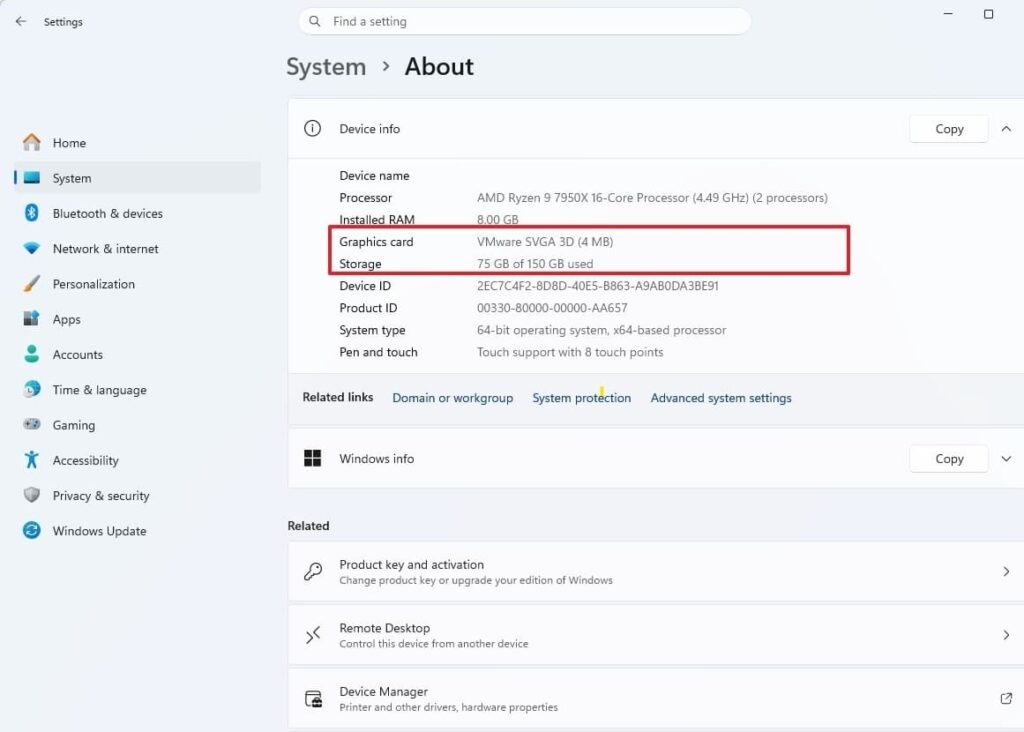
Task: Collapse the Device info section
Action: [1006, 129]
